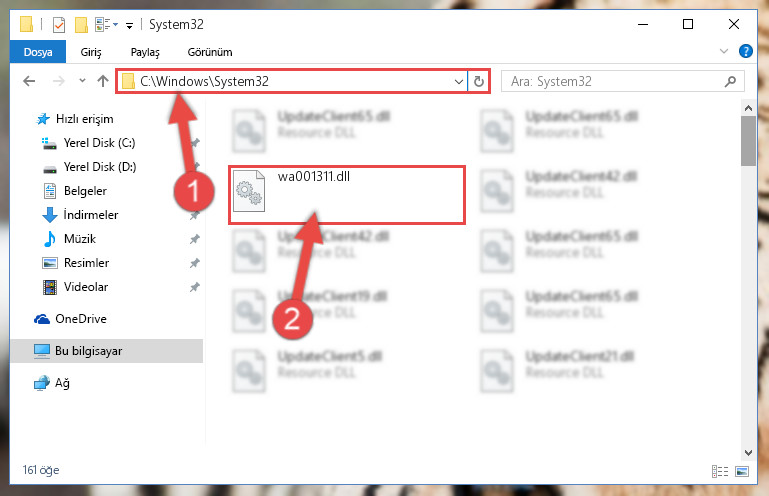Screen dimensions: 769x496
Task: Click Properties checkmark icon in title bar
Action: pyautogui.click(x=58, y=25)
